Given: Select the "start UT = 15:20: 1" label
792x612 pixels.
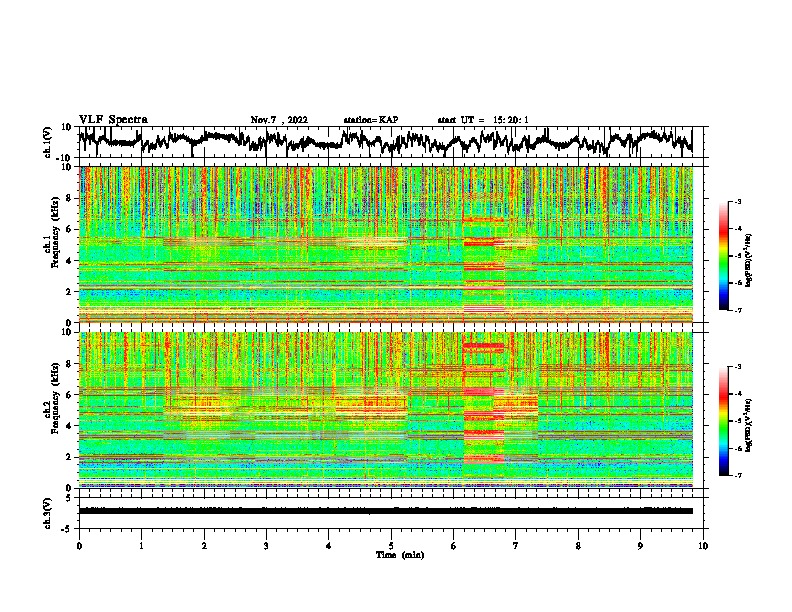Looking at the screenshot, I should (x=483, y=120).
